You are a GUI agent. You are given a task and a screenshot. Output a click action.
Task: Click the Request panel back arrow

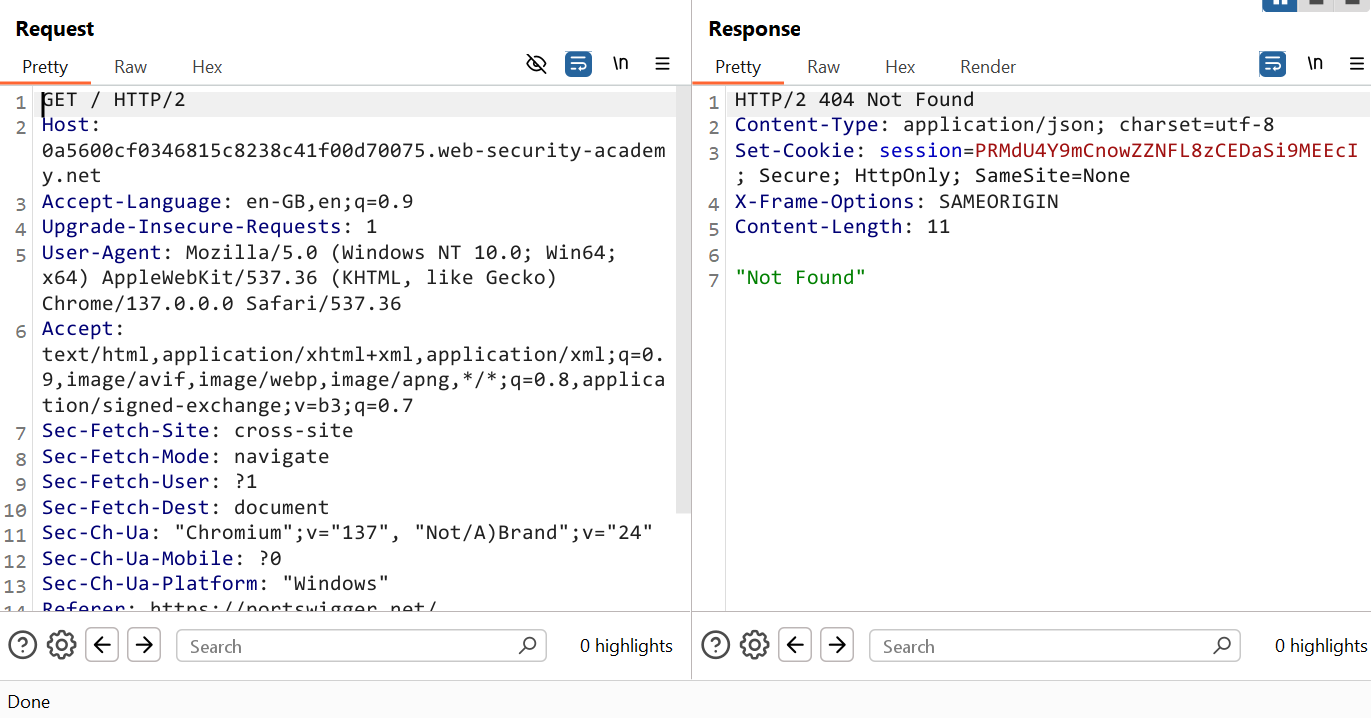point(102,645)
